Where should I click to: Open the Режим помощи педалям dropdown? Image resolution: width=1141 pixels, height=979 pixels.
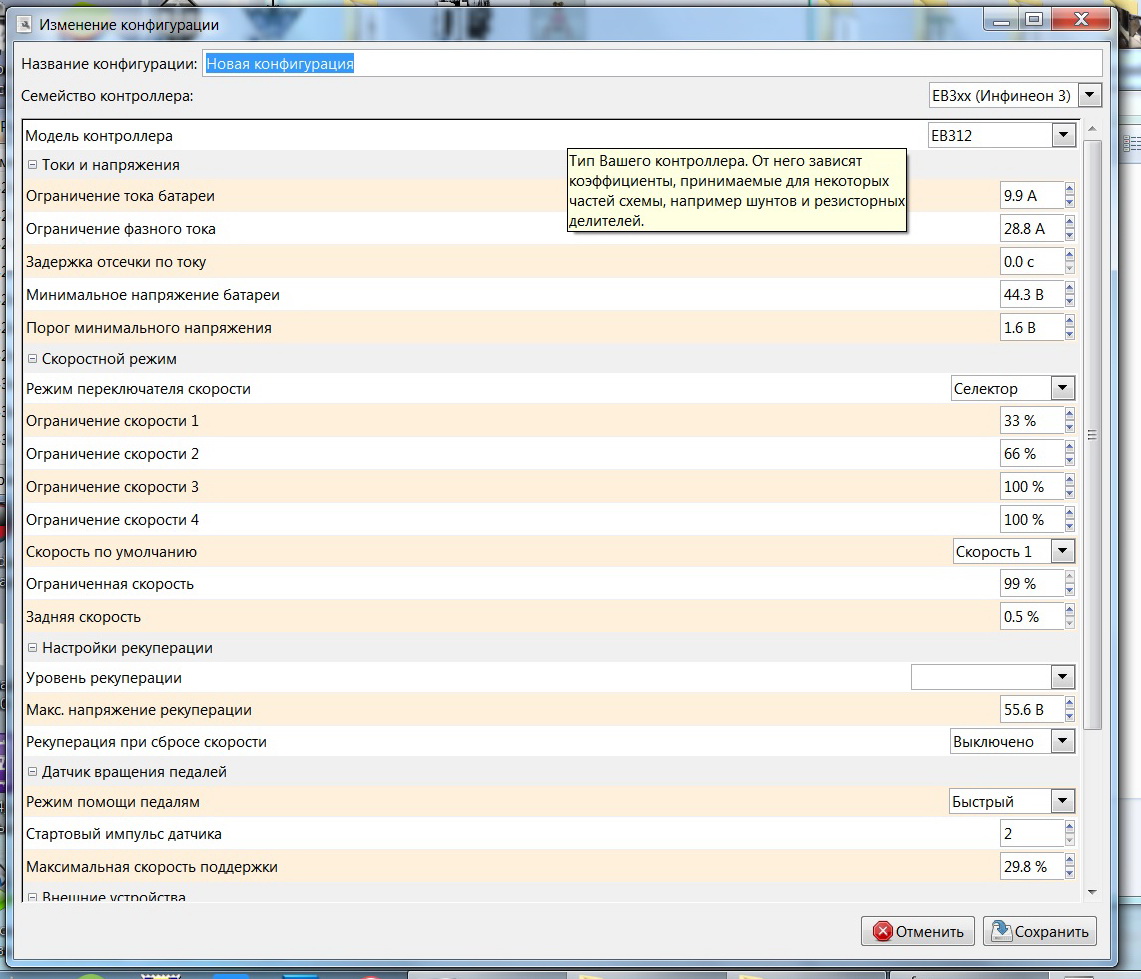pyautogui.click(x=1063, y=802)
